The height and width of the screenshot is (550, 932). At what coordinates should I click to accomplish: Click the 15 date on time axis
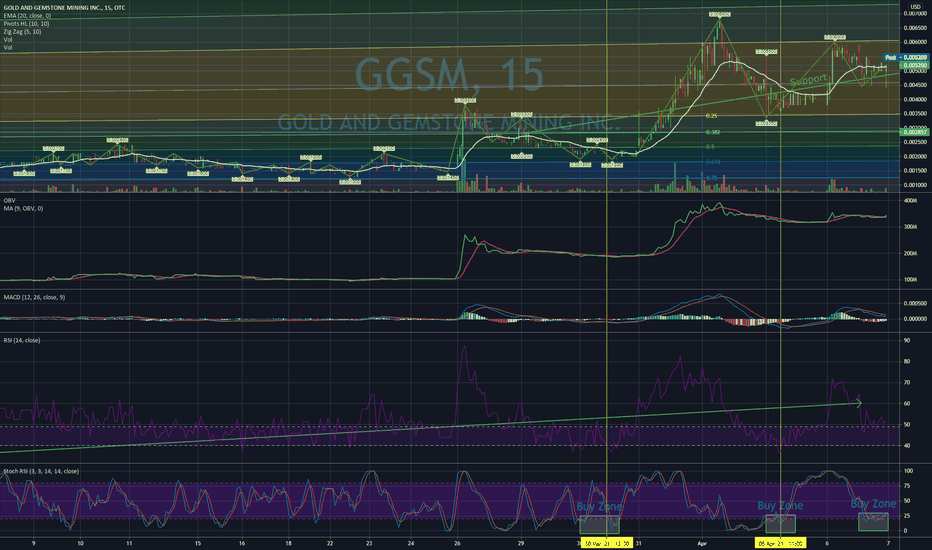pos(197,543)
